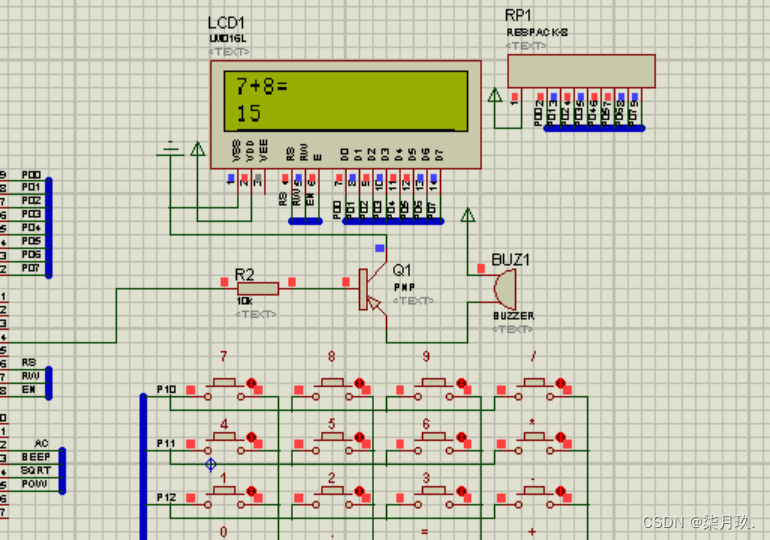Click the SQRT pin label
This screenshot has height=540, width=770.
click(x=35, y=470)
